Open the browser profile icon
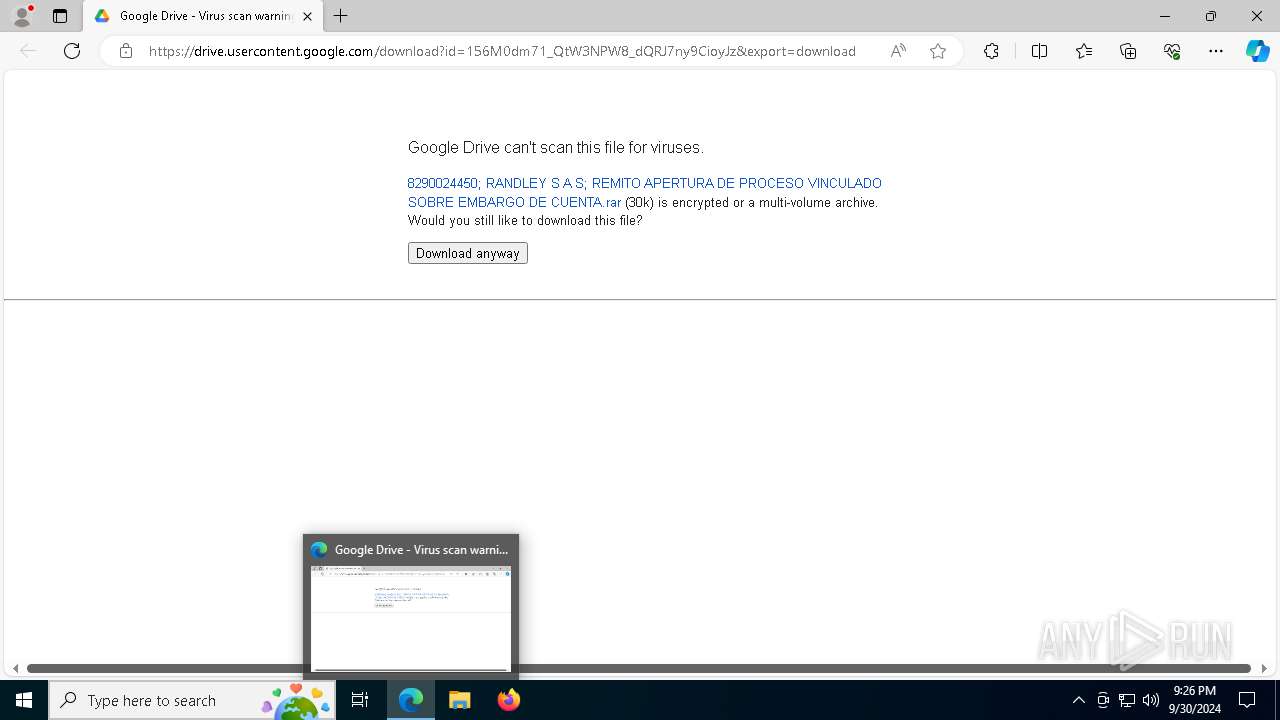The width and height of the screenshot is (1280, 720). click(22, 16)
